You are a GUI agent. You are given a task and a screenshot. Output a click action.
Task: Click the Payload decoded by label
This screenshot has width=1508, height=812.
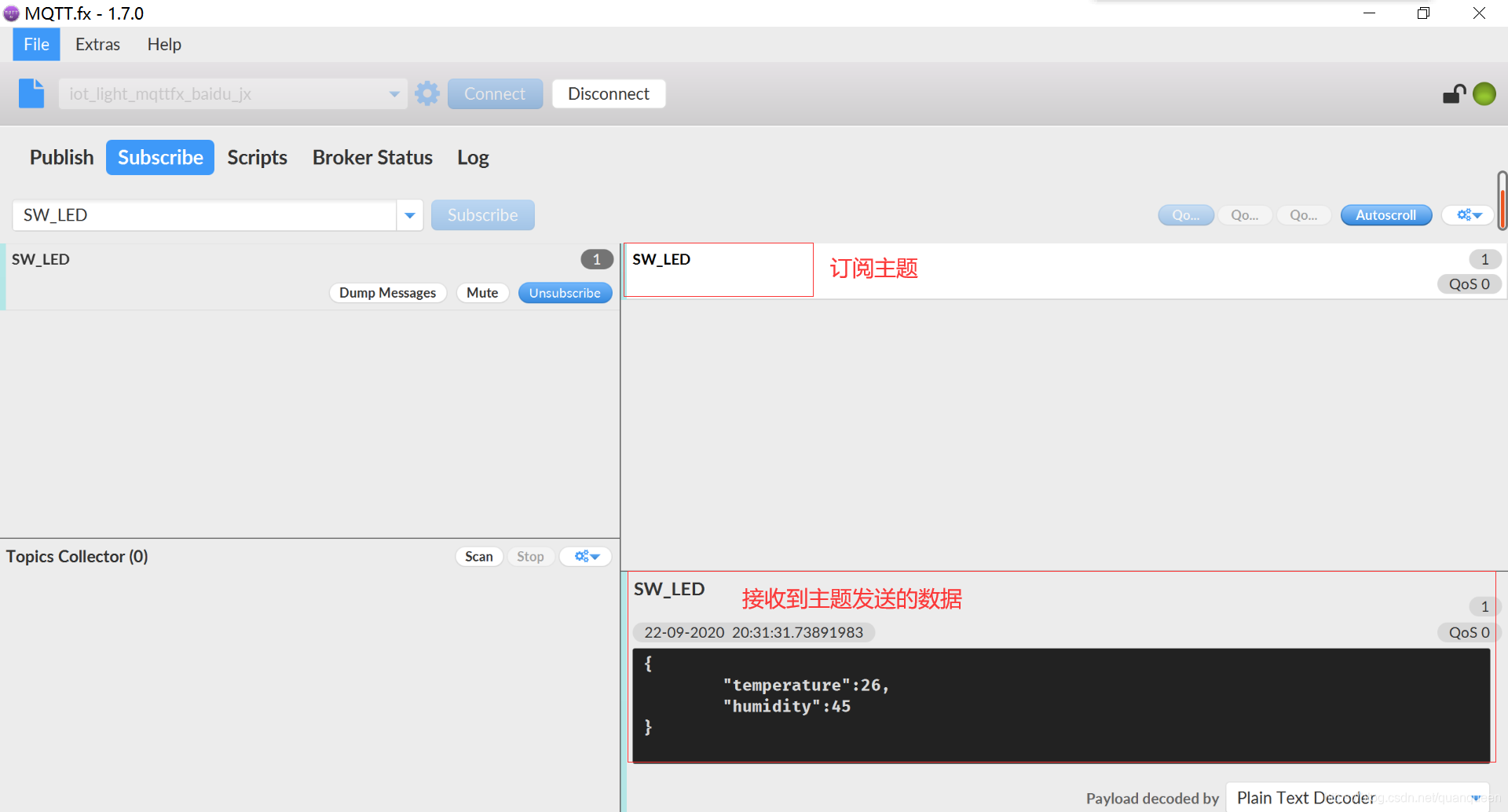[x=1152, y=799]
